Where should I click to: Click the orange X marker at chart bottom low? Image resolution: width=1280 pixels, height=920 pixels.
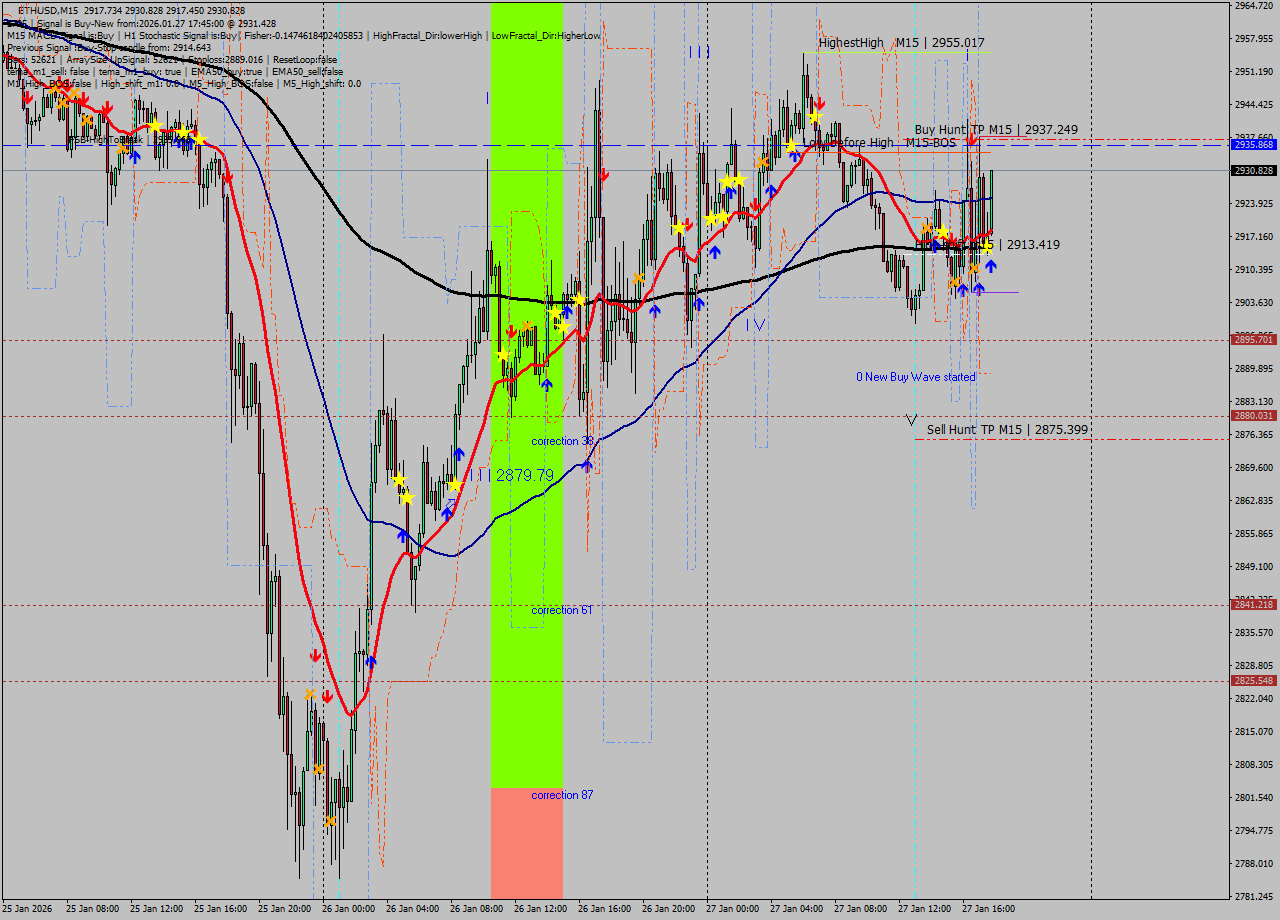(329, 821)
